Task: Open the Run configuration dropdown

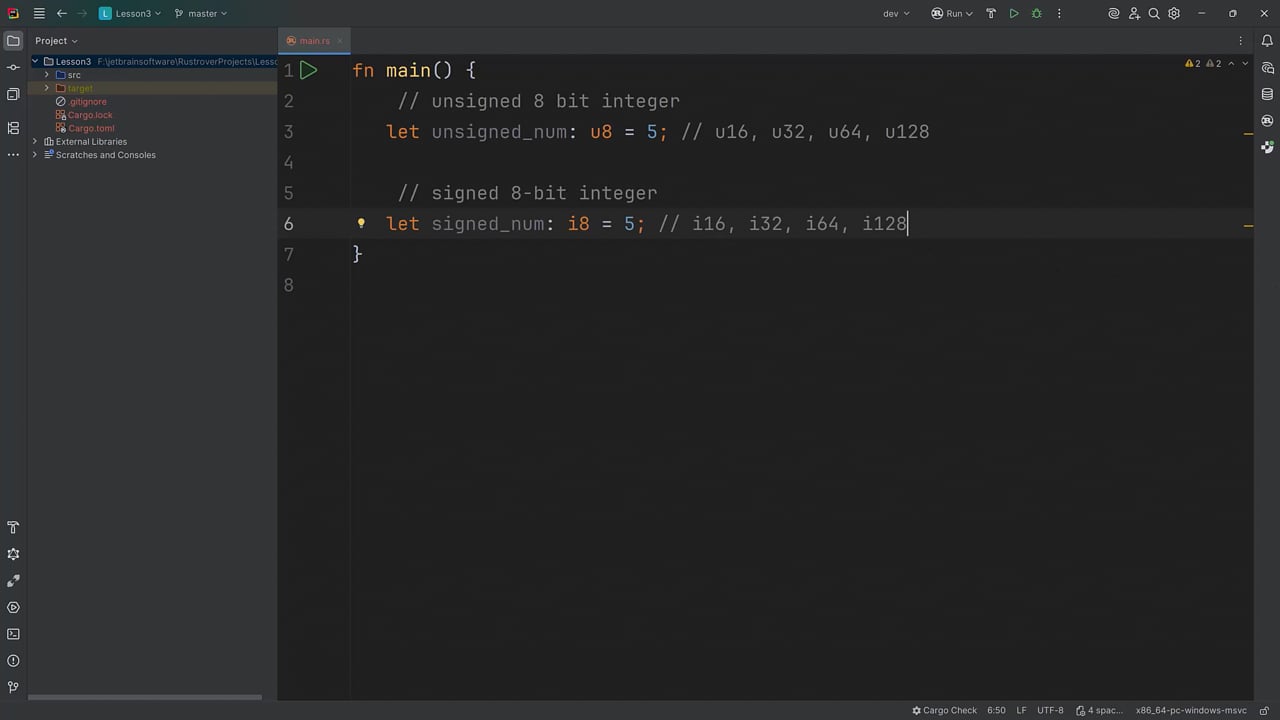Action: (952, 14)
